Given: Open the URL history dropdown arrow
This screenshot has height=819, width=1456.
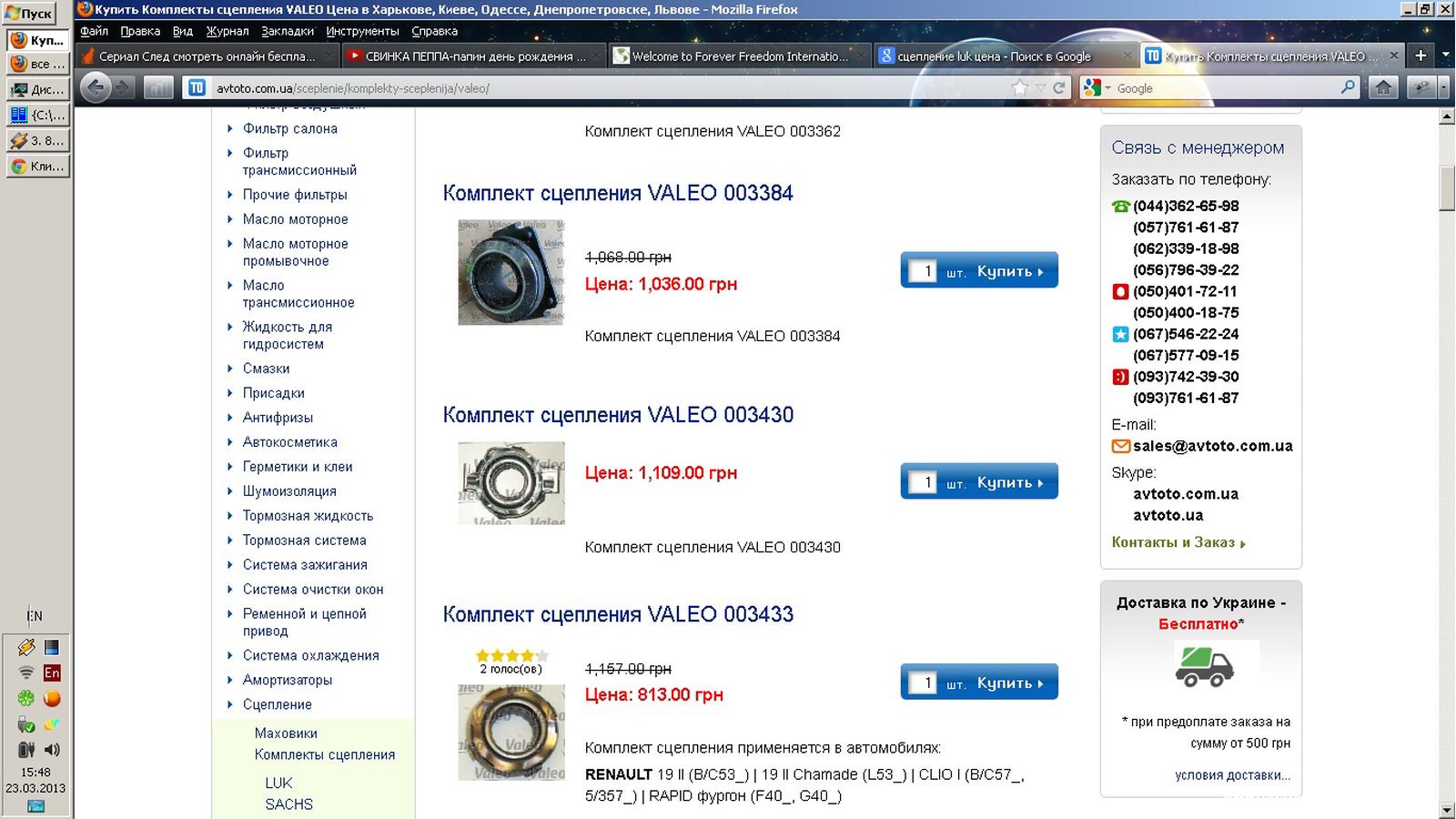Looking at the screenshot, I should [1040, 87].
